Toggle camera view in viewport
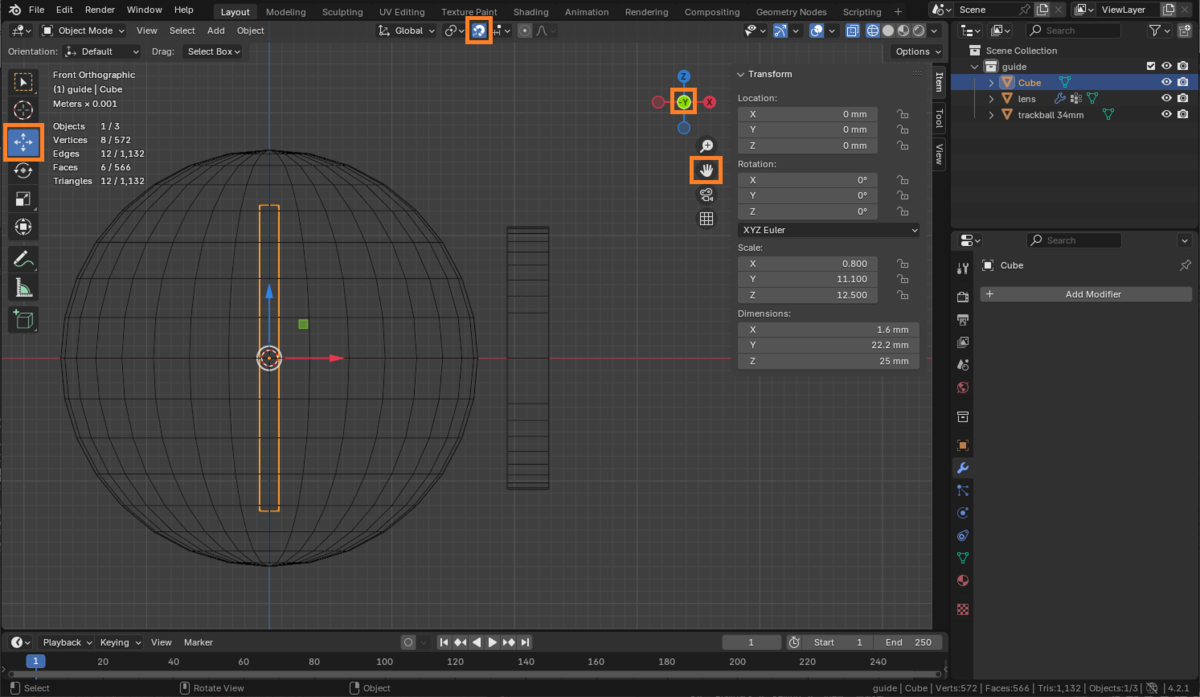 [706, 195]
